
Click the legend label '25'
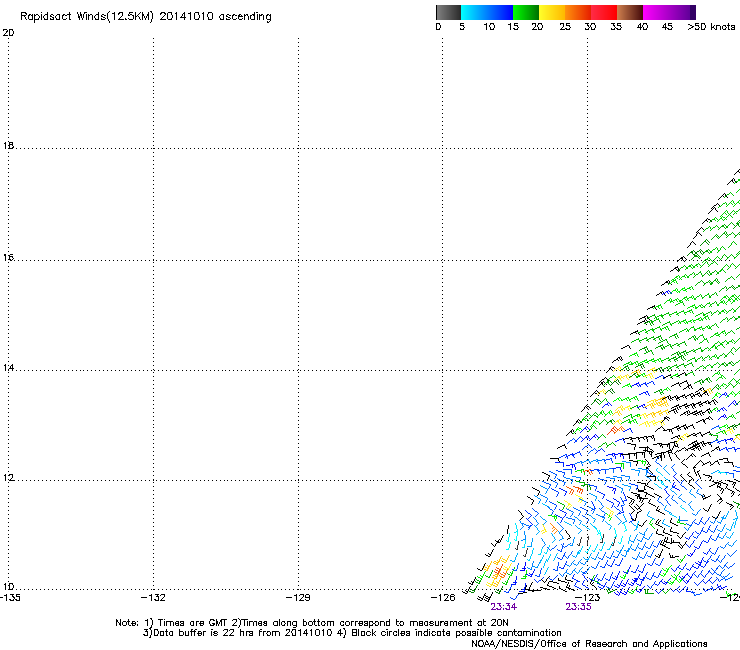565,26
